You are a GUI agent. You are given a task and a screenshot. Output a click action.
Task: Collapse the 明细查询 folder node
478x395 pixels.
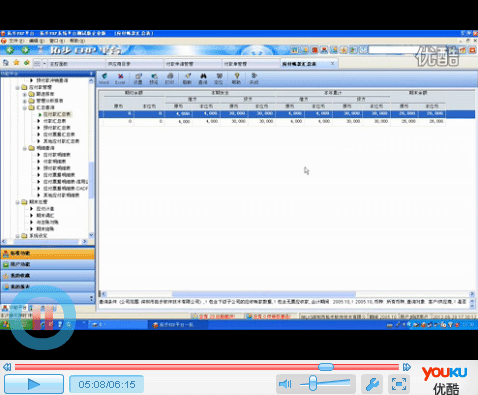click(x=25, y=148)
